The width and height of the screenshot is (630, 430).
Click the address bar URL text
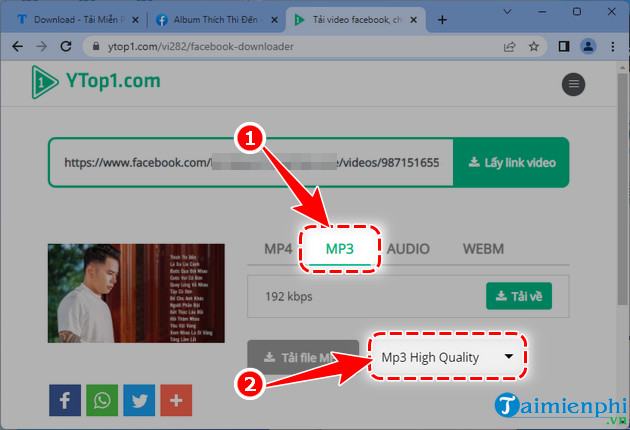(x=200, y=47)
